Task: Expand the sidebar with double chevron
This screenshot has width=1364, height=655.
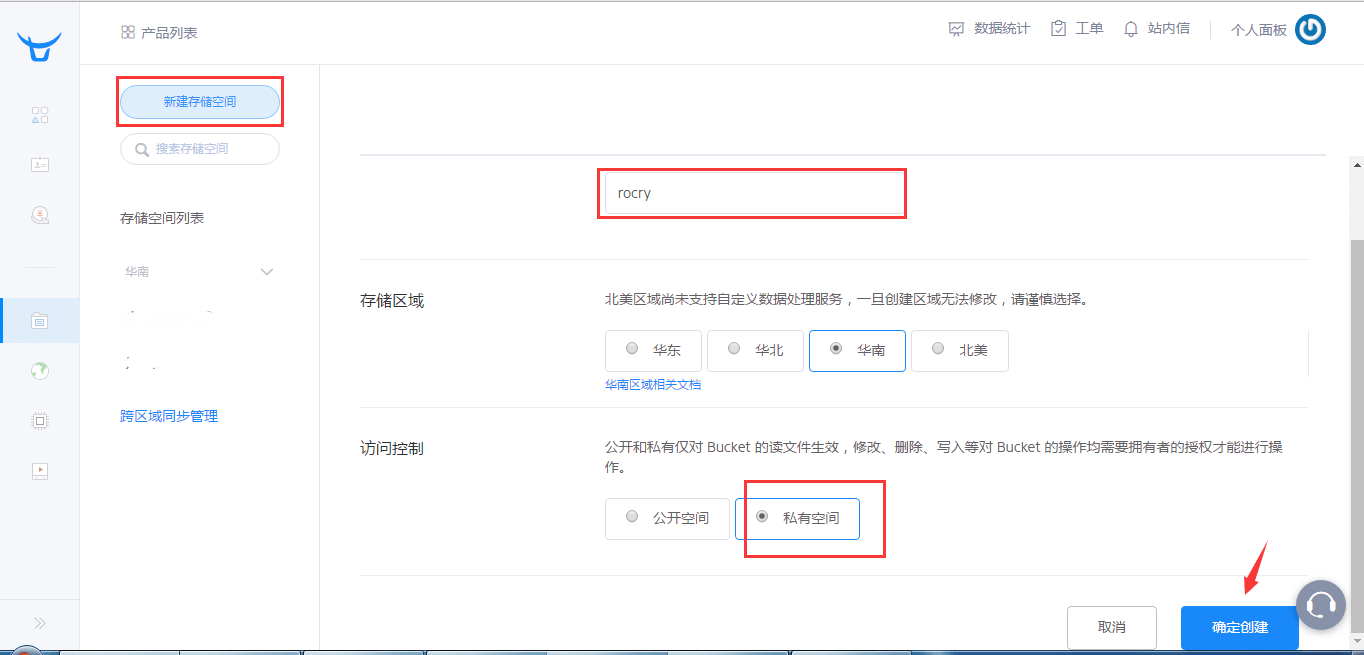Action: point(40,623)
